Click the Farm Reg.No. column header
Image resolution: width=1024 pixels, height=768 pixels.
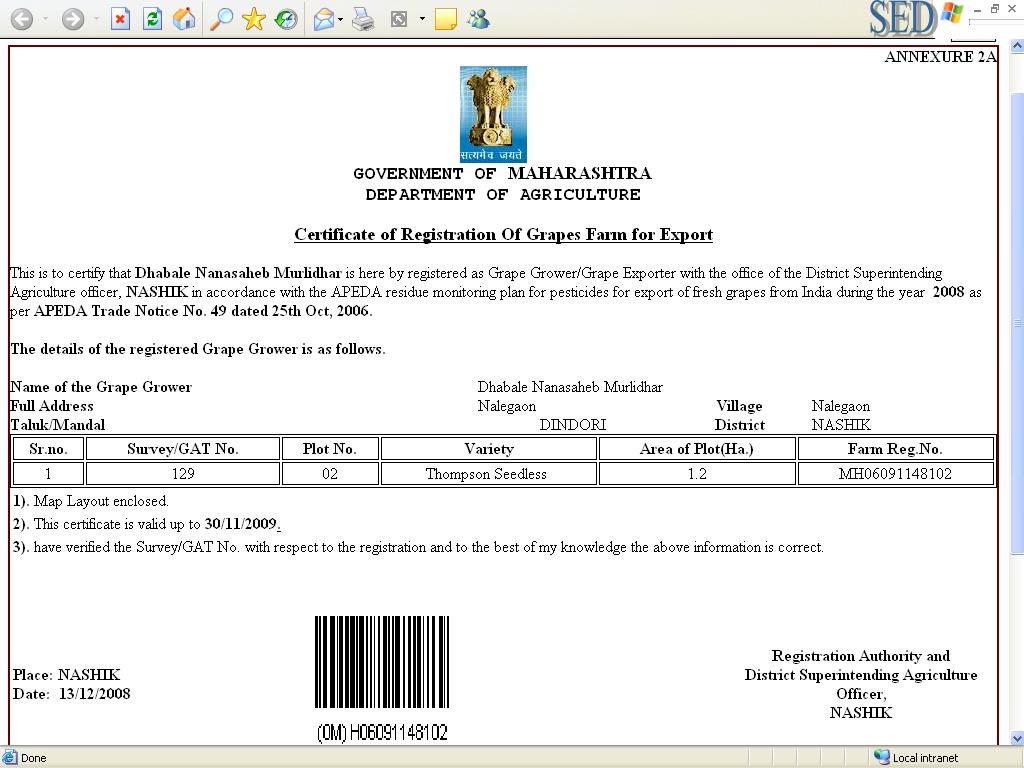[895, 449]
